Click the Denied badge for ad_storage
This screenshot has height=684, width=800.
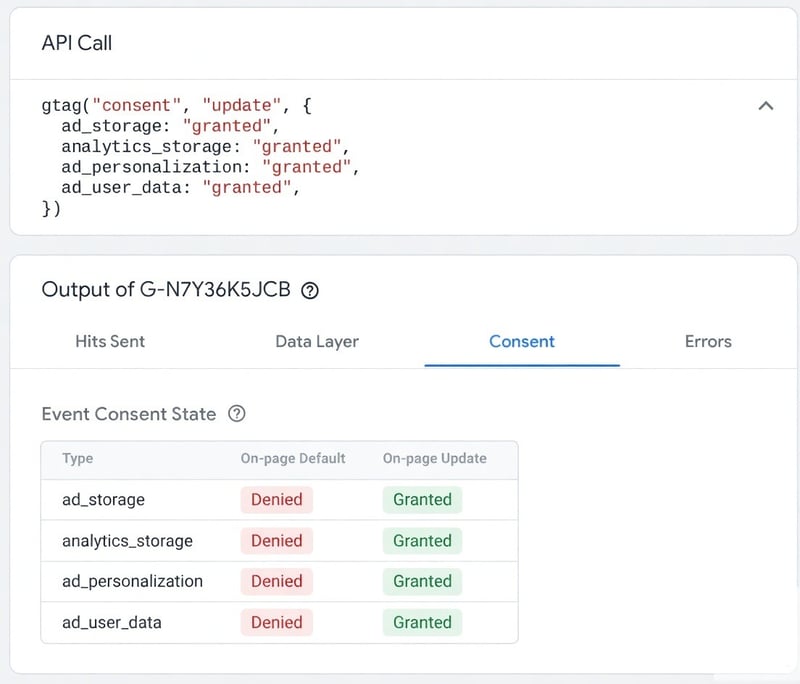point(277,500)
